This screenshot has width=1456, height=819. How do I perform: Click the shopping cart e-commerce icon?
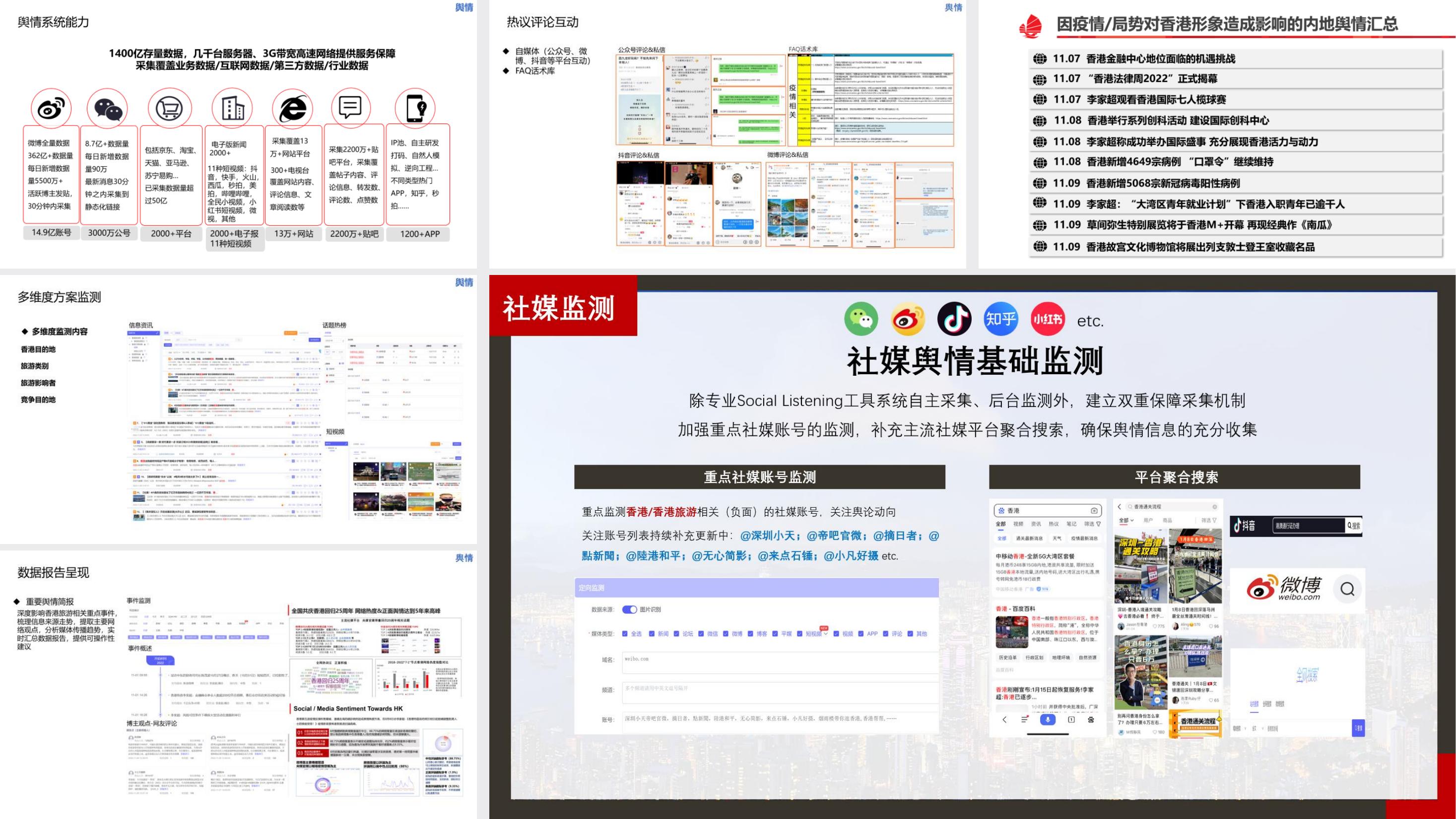click(x=170, y=108)
